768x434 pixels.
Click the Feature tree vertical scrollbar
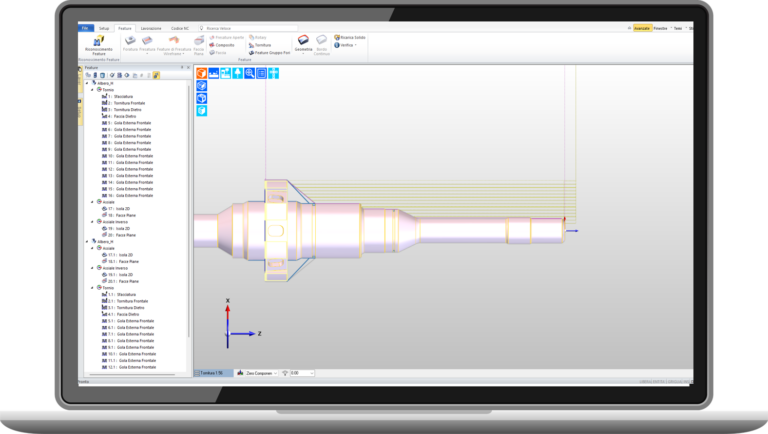click(189, 211)
